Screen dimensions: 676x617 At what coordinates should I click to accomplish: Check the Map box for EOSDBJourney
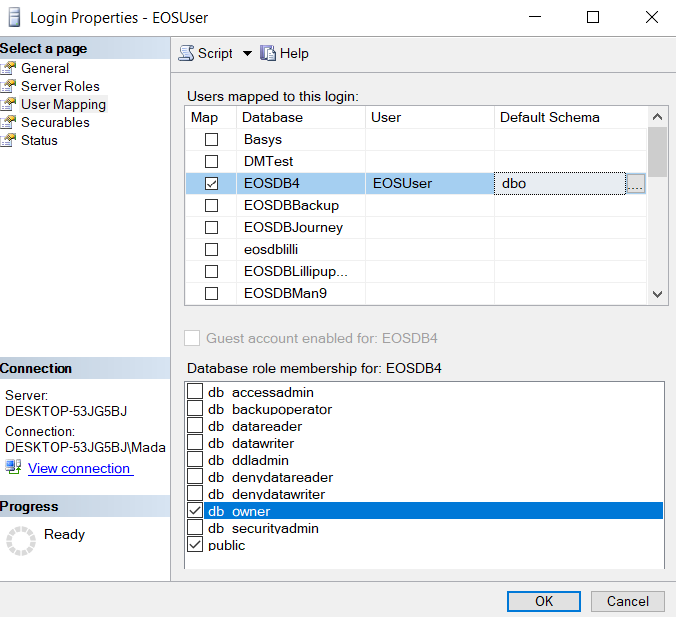(x=211, y=228)
